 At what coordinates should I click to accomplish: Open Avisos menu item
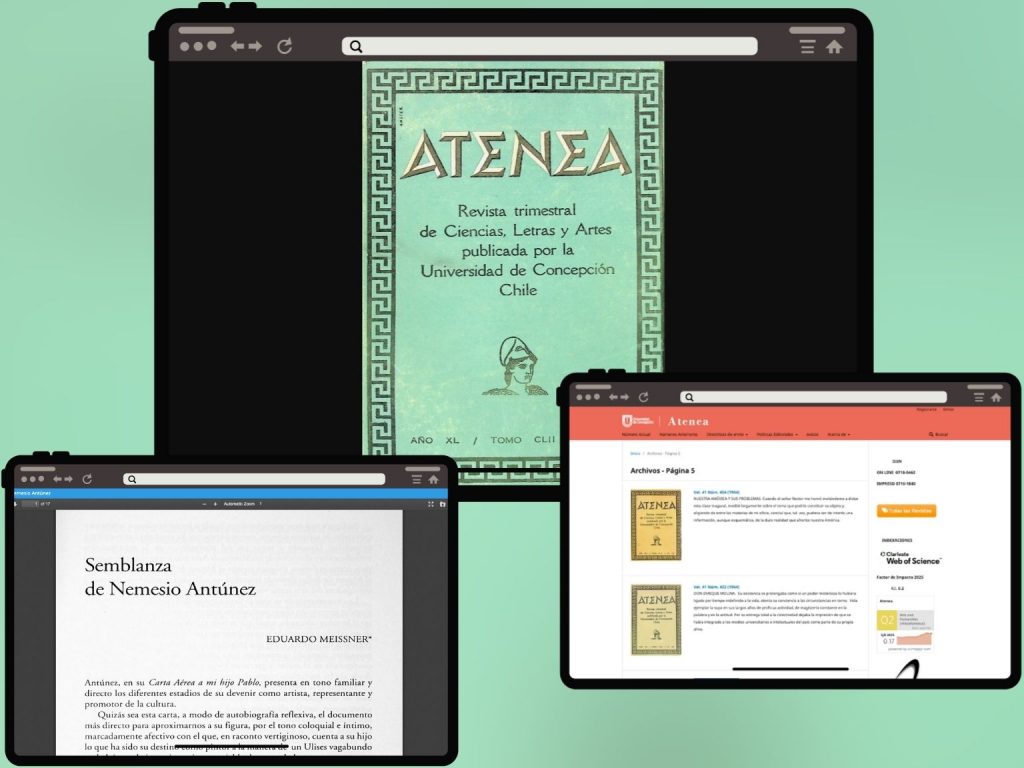coord(812,434)
